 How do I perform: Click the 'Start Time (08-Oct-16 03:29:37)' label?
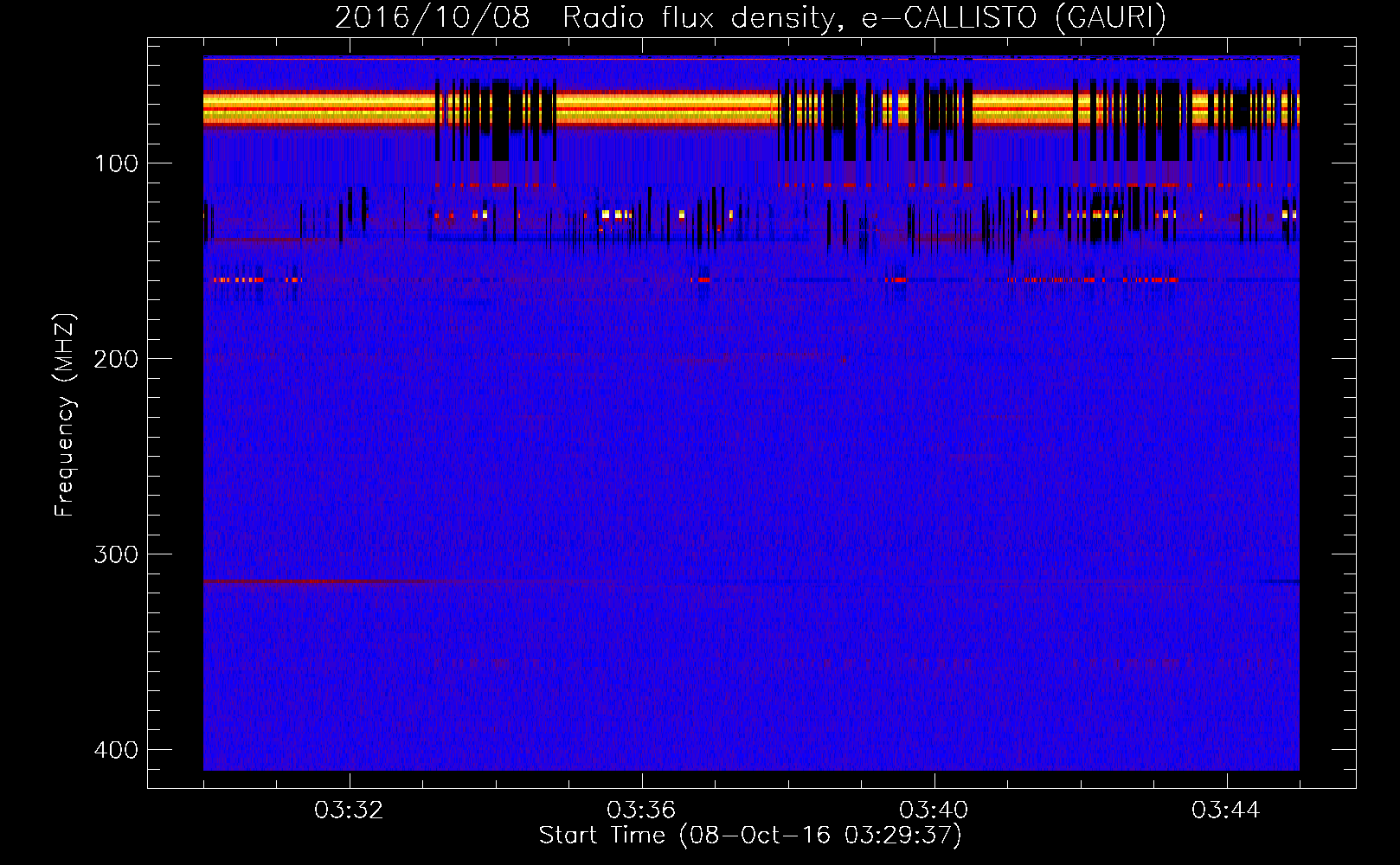tap(750, 836)
